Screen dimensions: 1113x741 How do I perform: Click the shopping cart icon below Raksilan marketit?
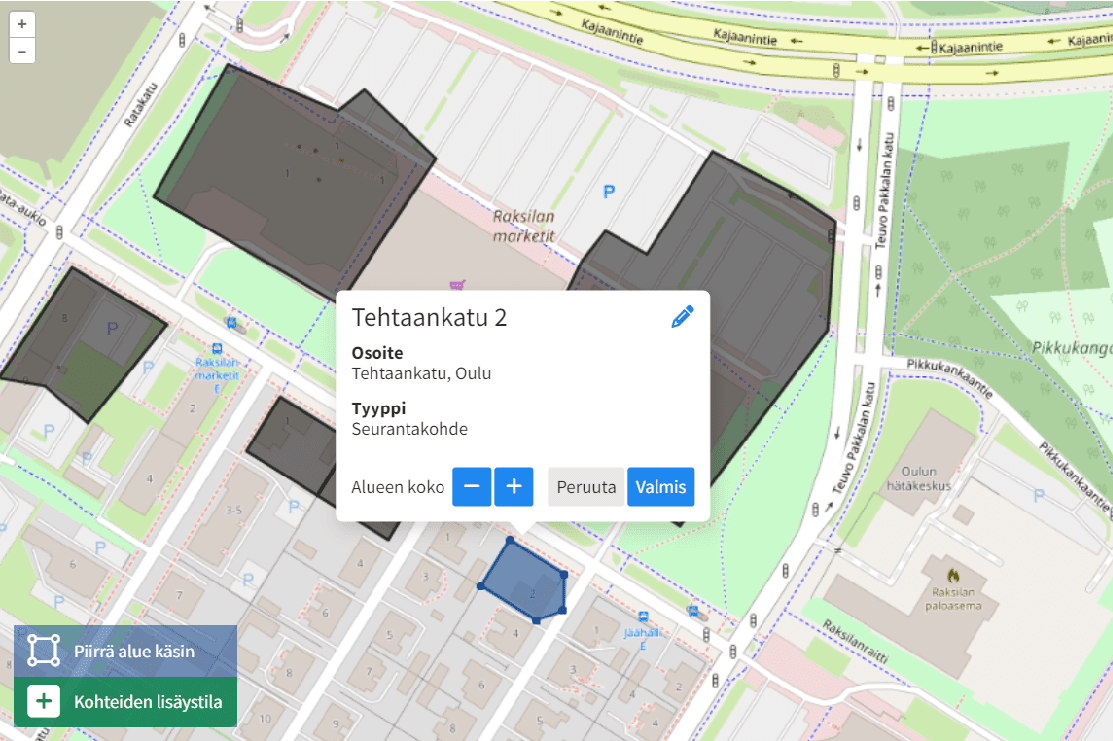(457, 285)
